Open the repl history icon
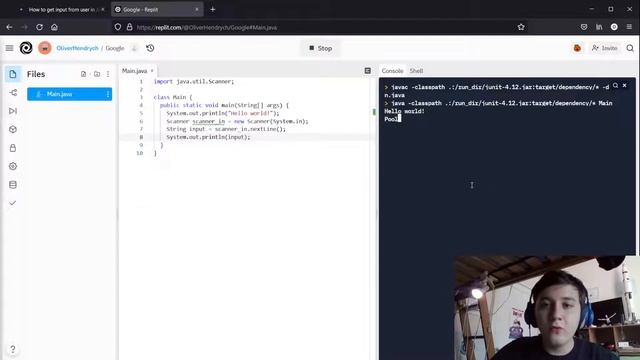 pos(150,48)
